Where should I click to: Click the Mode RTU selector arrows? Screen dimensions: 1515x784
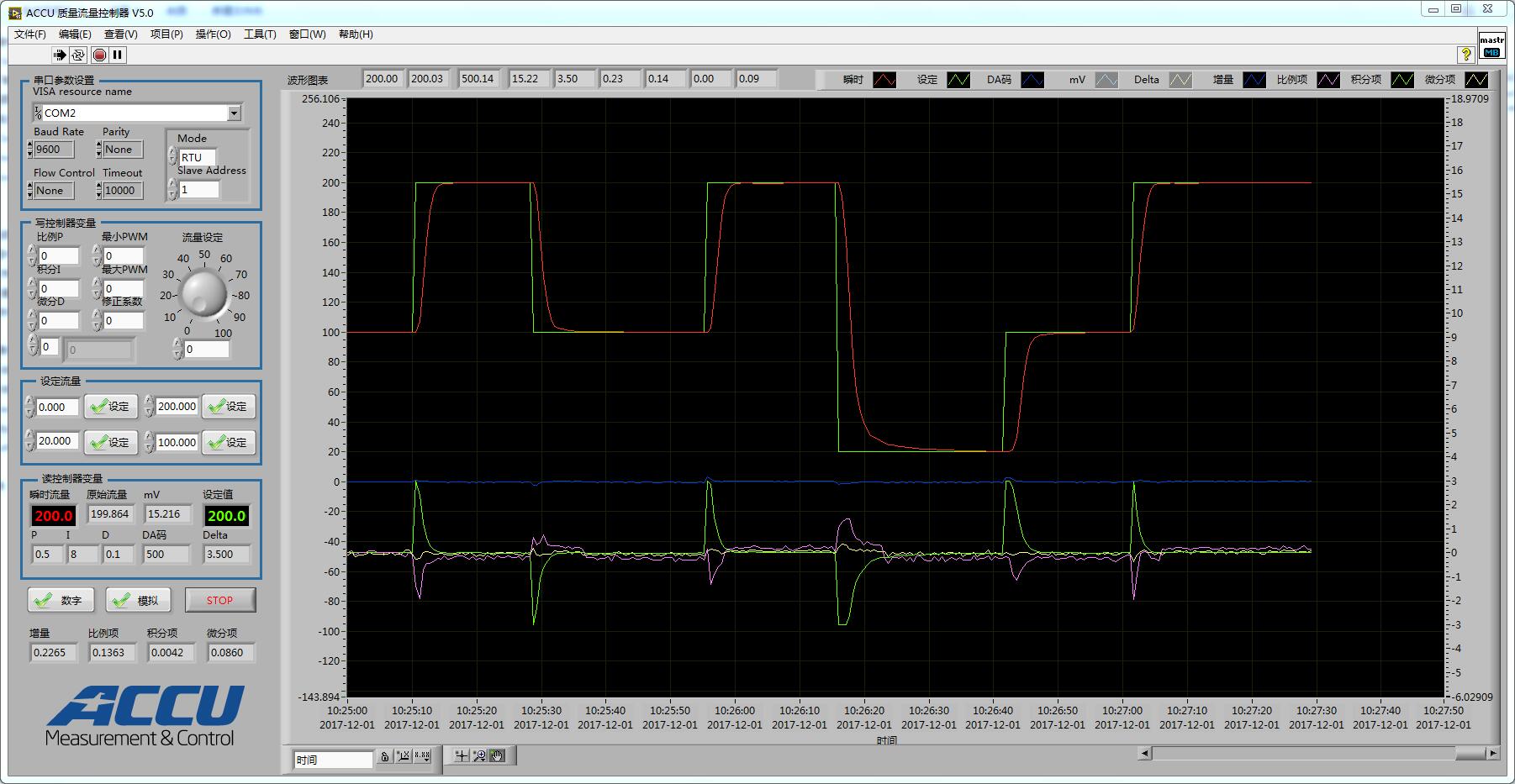pyautogui.click(x=173, y=157)
